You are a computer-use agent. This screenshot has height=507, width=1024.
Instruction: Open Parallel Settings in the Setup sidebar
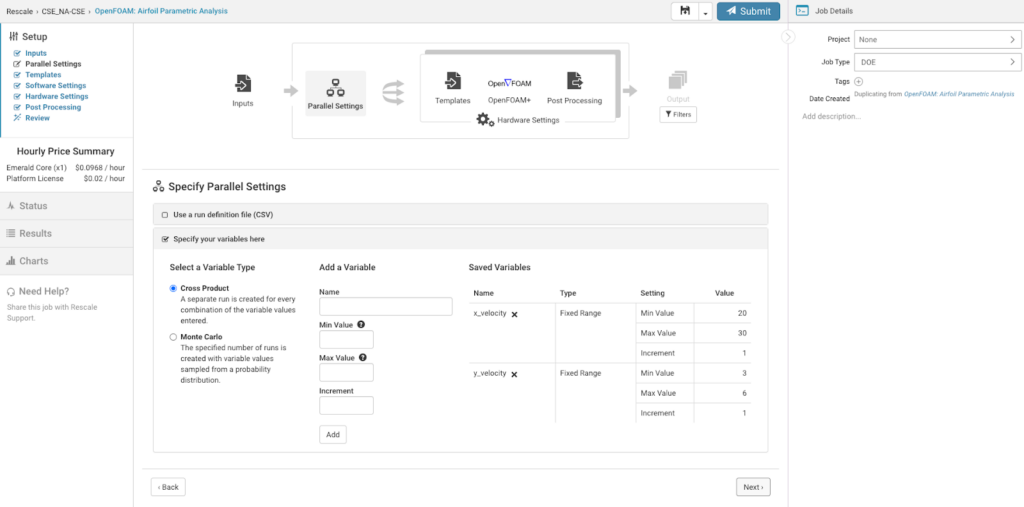(x=53, y=64)
